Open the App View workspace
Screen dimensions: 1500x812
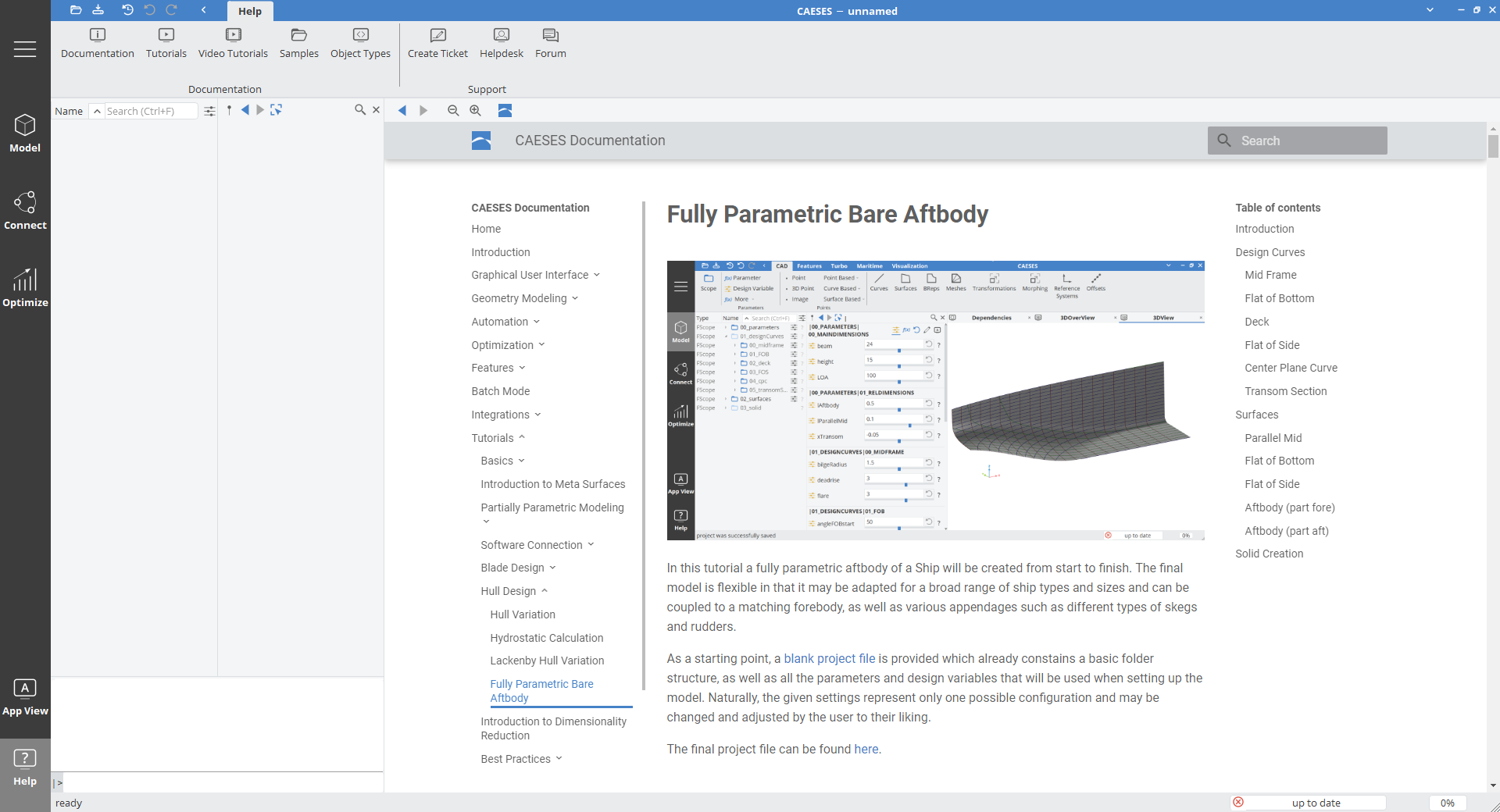tap(25, 697)
